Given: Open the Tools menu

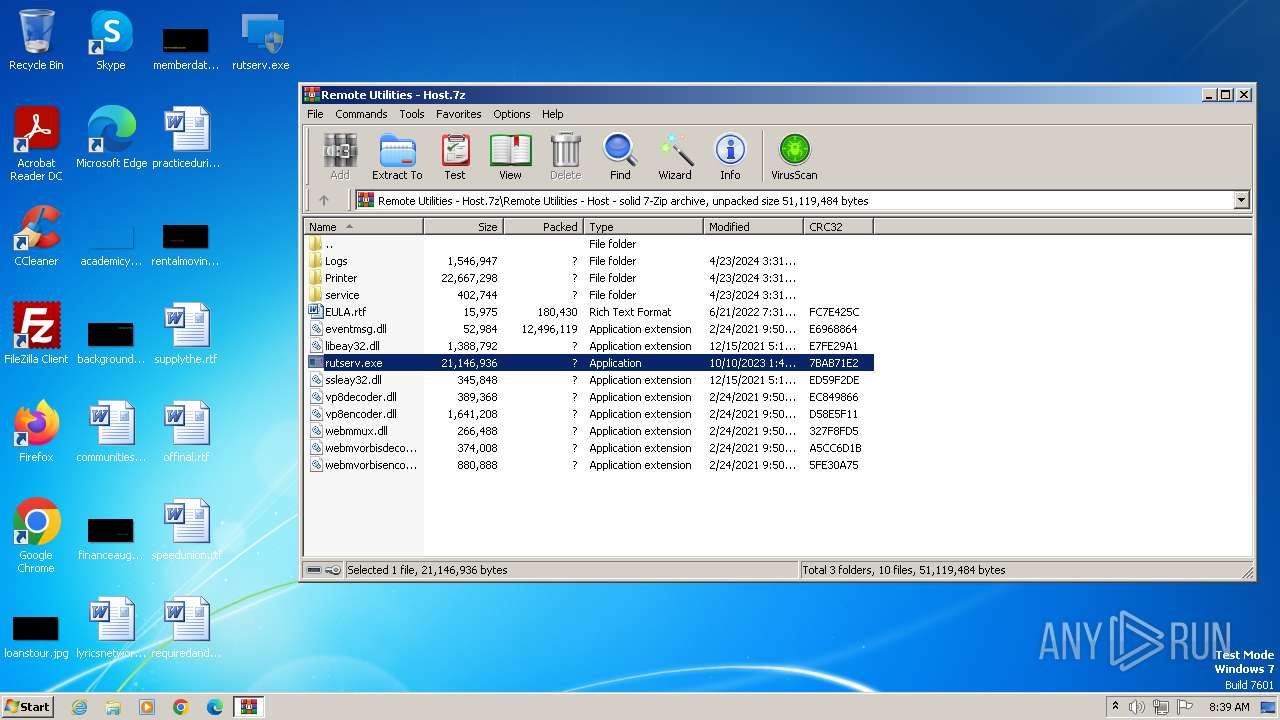Looking at the screenshot, I should pos(412,114).
